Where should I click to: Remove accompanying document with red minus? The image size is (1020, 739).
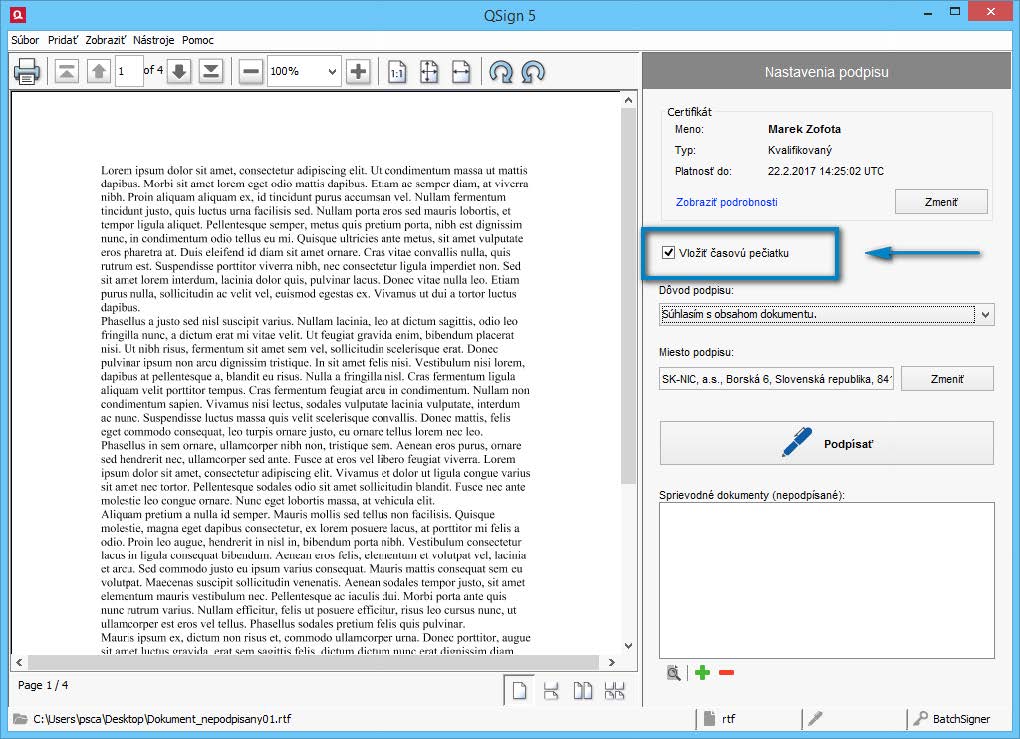point(726,673)
